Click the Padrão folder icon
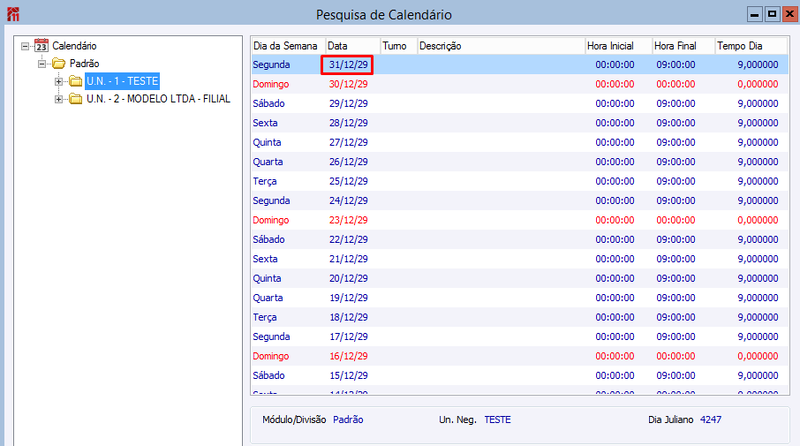800x446 pixels. pyautogui.click(x=59, y=63)
